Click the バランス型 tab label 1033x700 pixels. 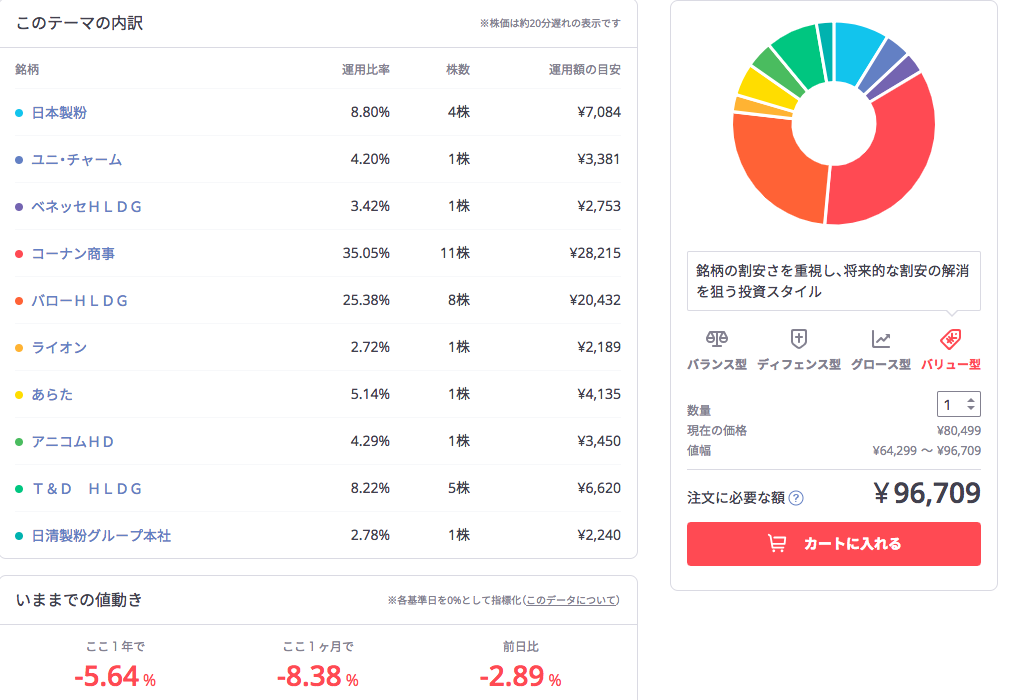(717, 364)
